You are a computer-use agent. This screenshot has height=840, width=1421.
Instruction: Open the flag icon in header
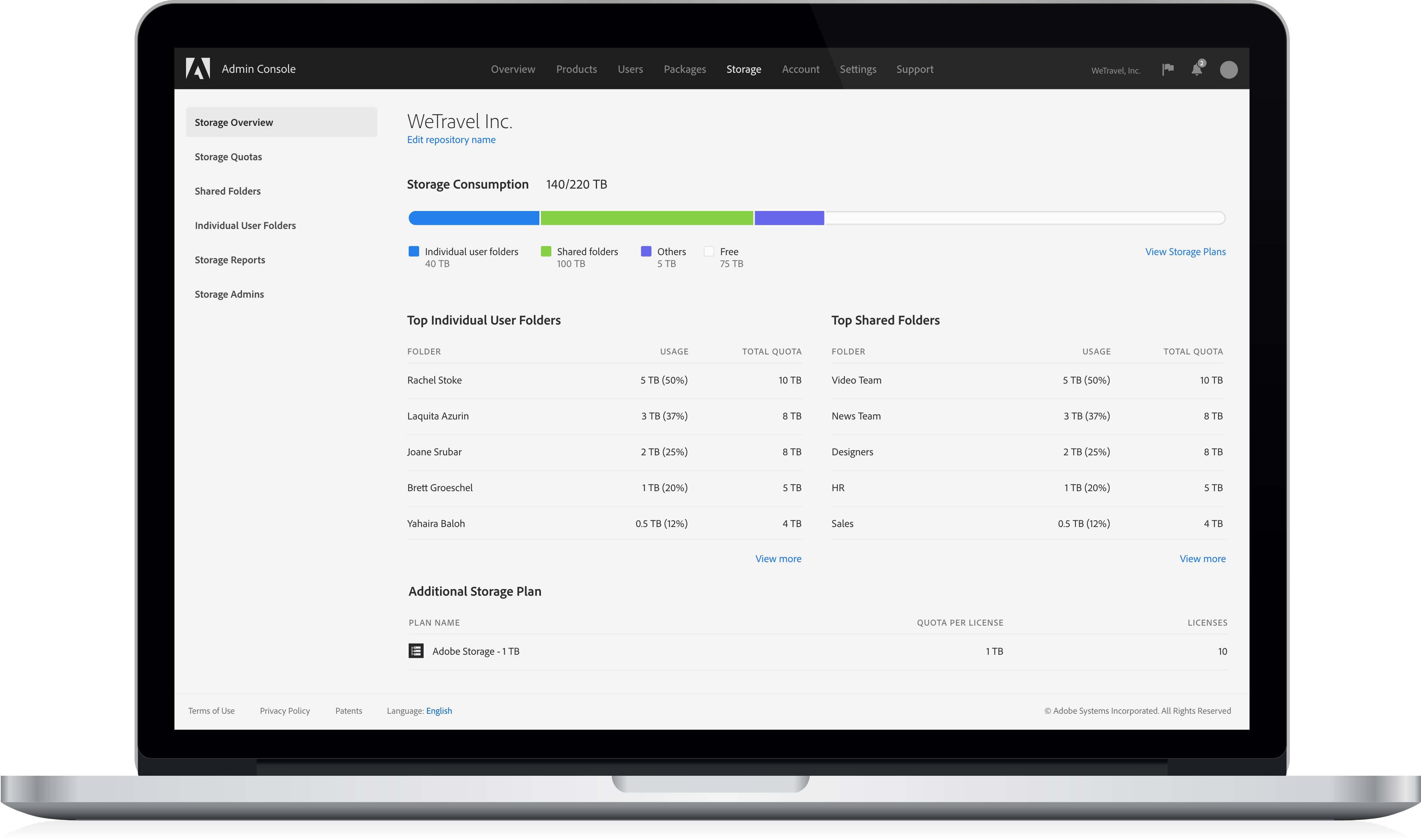click(1167, 69)
